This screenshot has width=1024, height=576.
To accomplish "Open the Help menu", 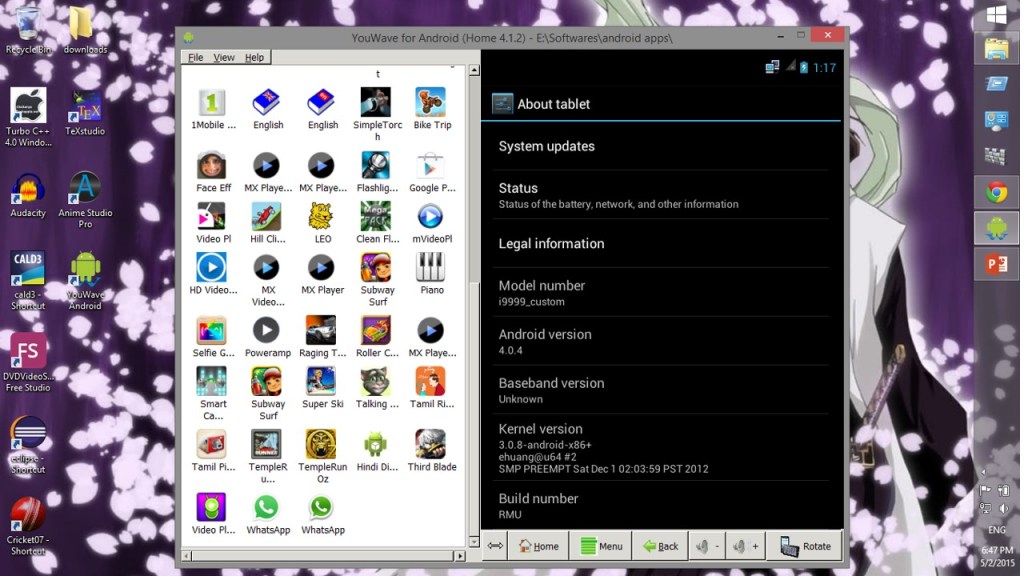I will pyautogui.click(x=254, y=57).
